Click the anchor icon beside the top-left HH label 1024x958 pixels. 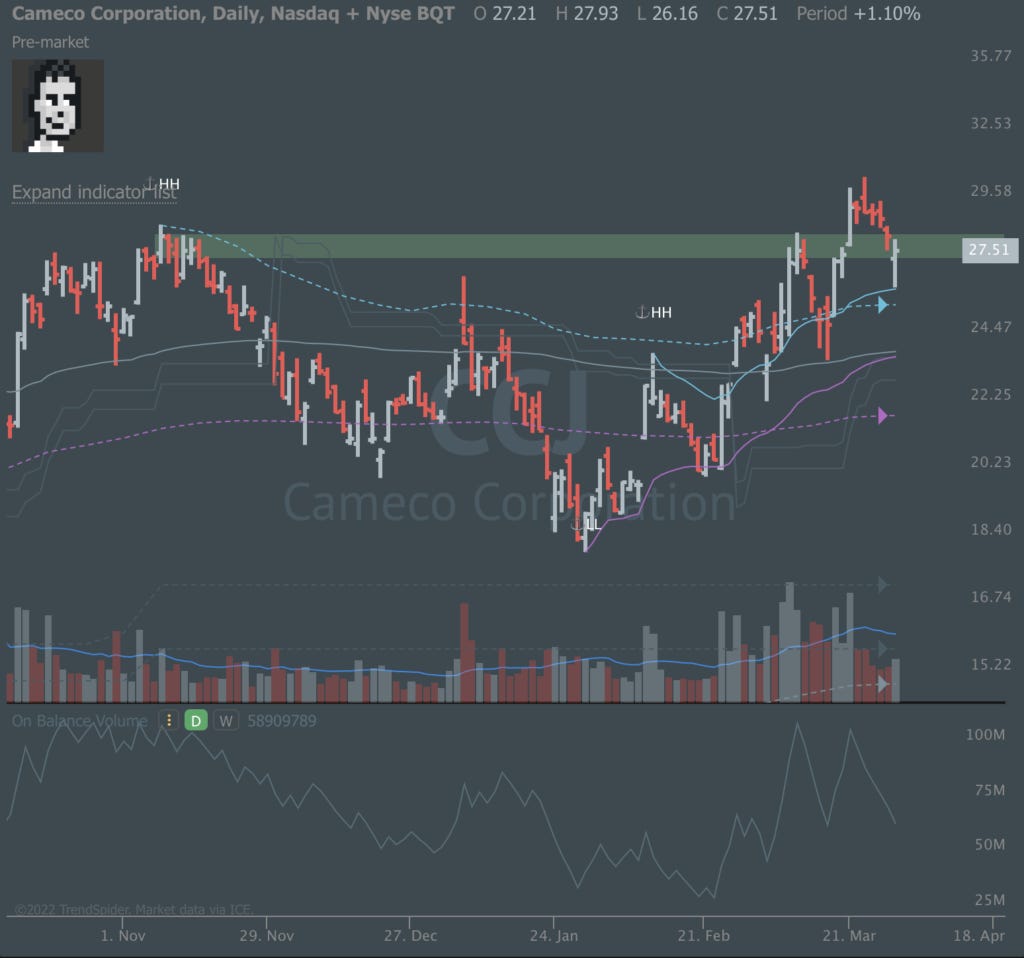point(150,183)
